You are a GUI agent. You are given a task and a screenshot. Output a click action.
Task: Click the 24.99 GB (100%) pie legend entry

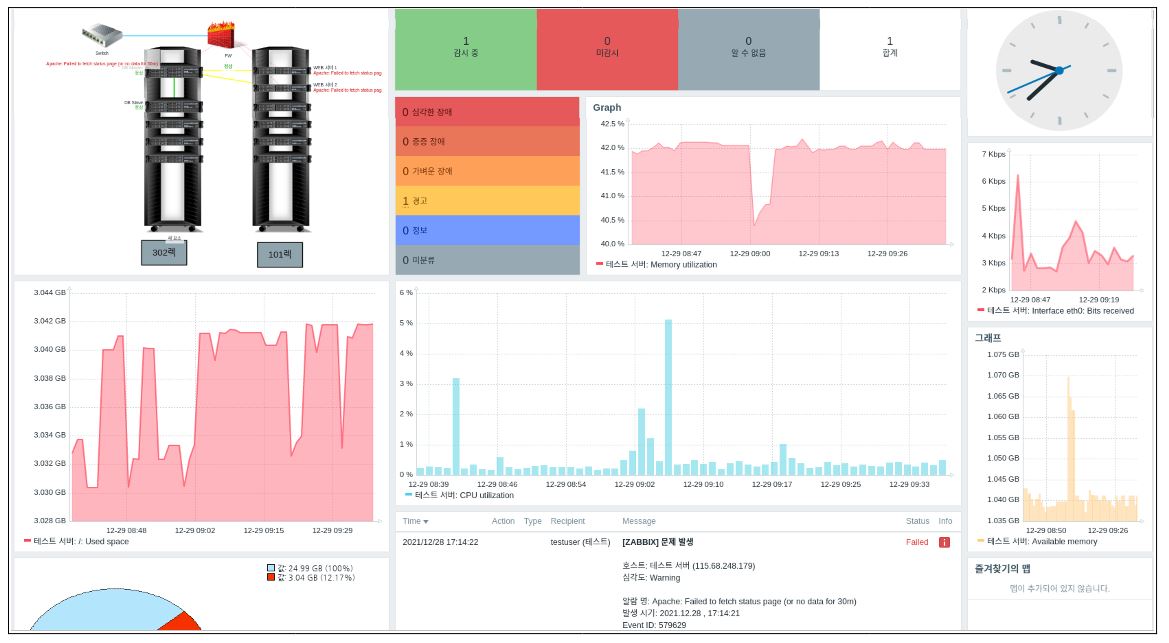(309, 568)
